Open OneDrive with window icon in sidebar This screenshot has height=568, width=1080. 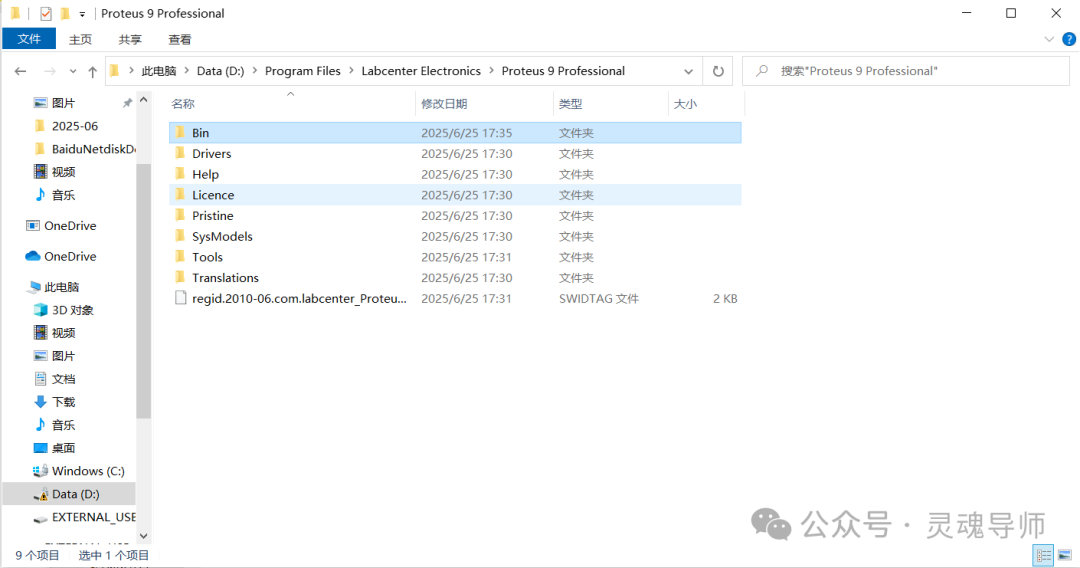[61, 226]
